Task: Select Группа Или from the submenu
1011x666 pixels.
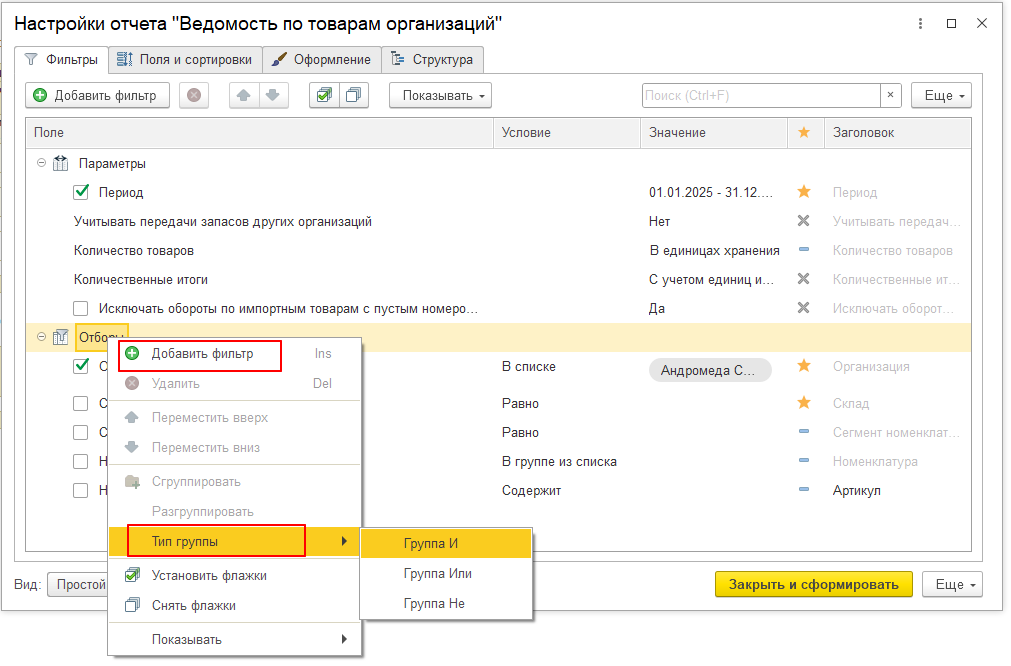Action: [x=437, y=574]
